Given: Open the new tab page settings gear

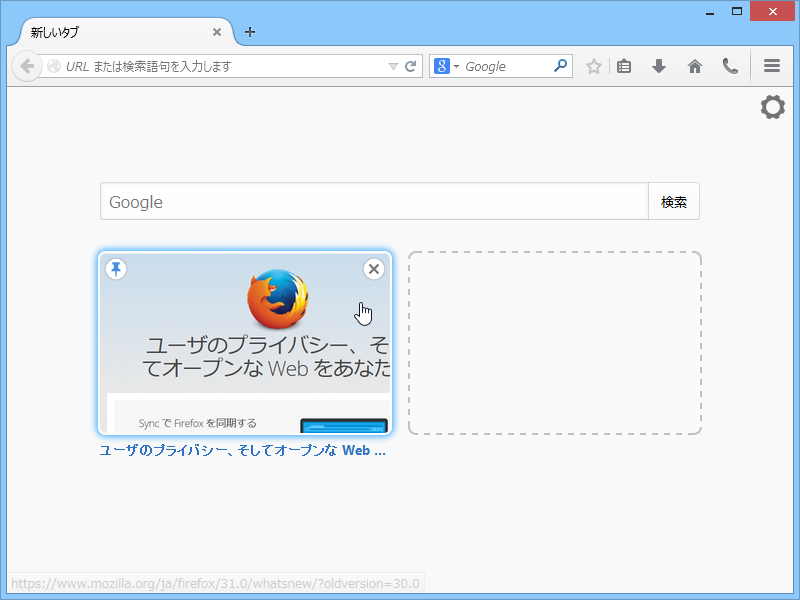Looking at the screenshot, I should point(772,107).
